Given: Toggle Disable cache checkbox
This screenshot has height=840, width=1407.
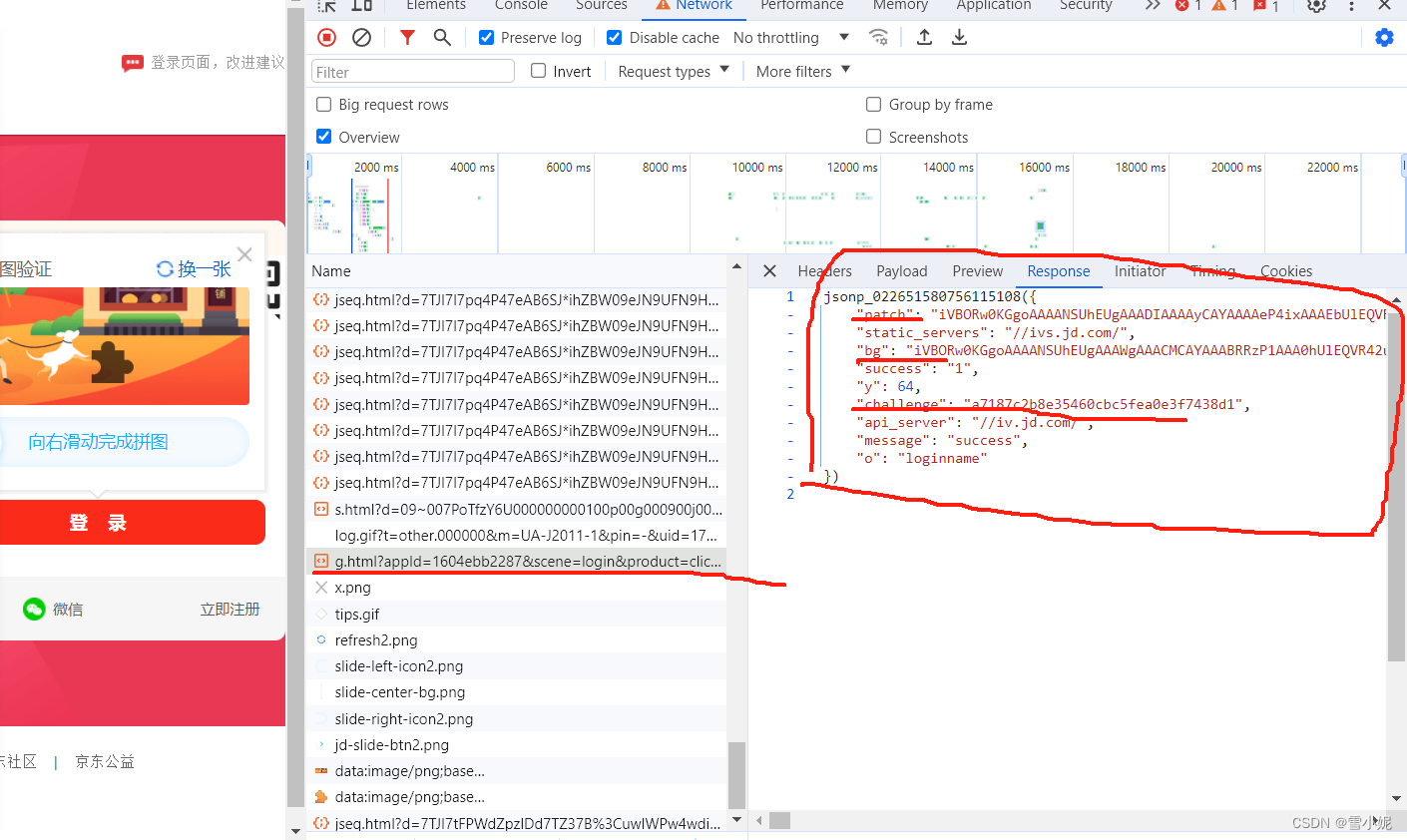Looking at the screenshot, I should tap(614, 37).
